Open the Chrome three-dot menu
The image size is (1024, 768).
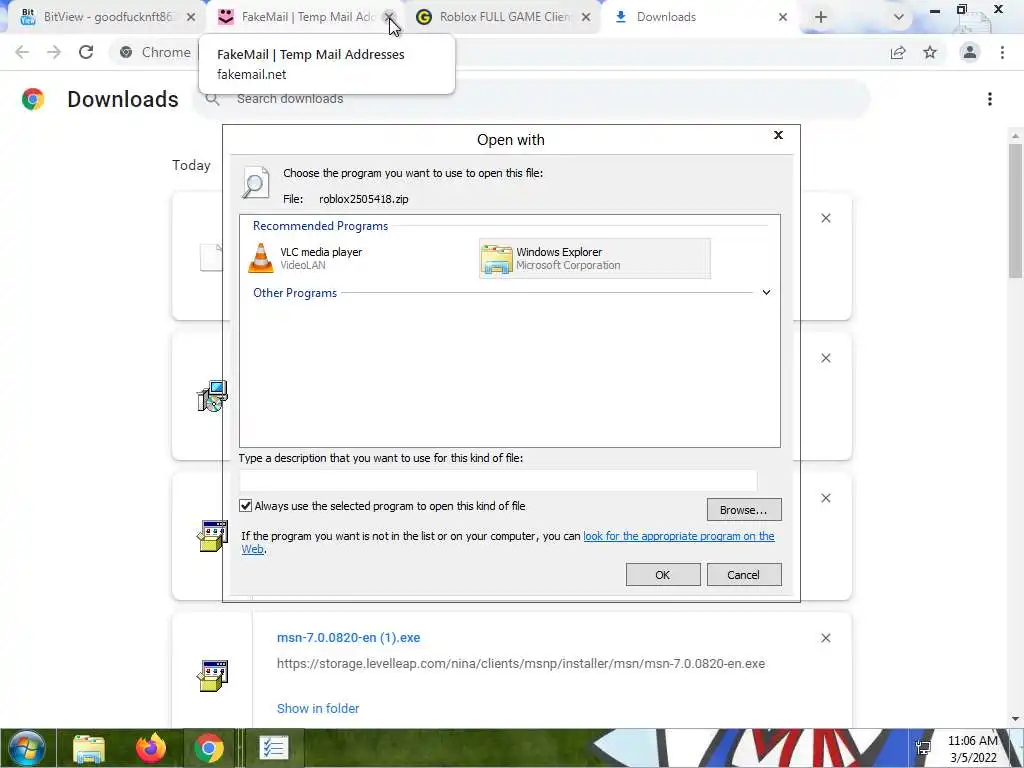click(x=1002, y=52)
